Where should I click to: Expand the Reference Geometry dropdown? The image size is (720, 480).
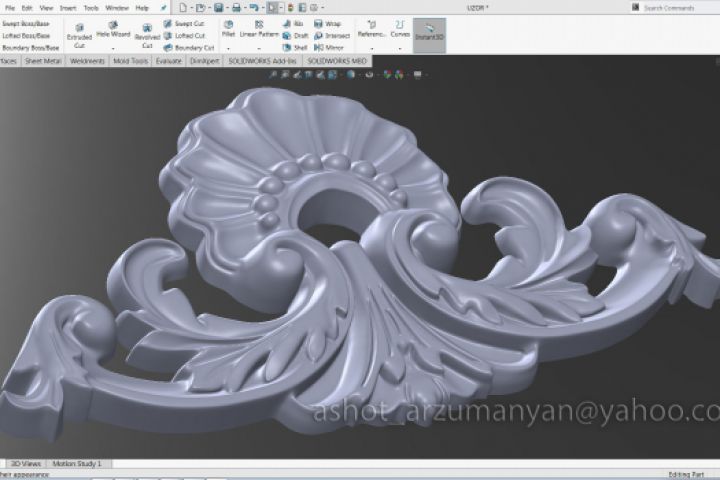click(372, 47)
